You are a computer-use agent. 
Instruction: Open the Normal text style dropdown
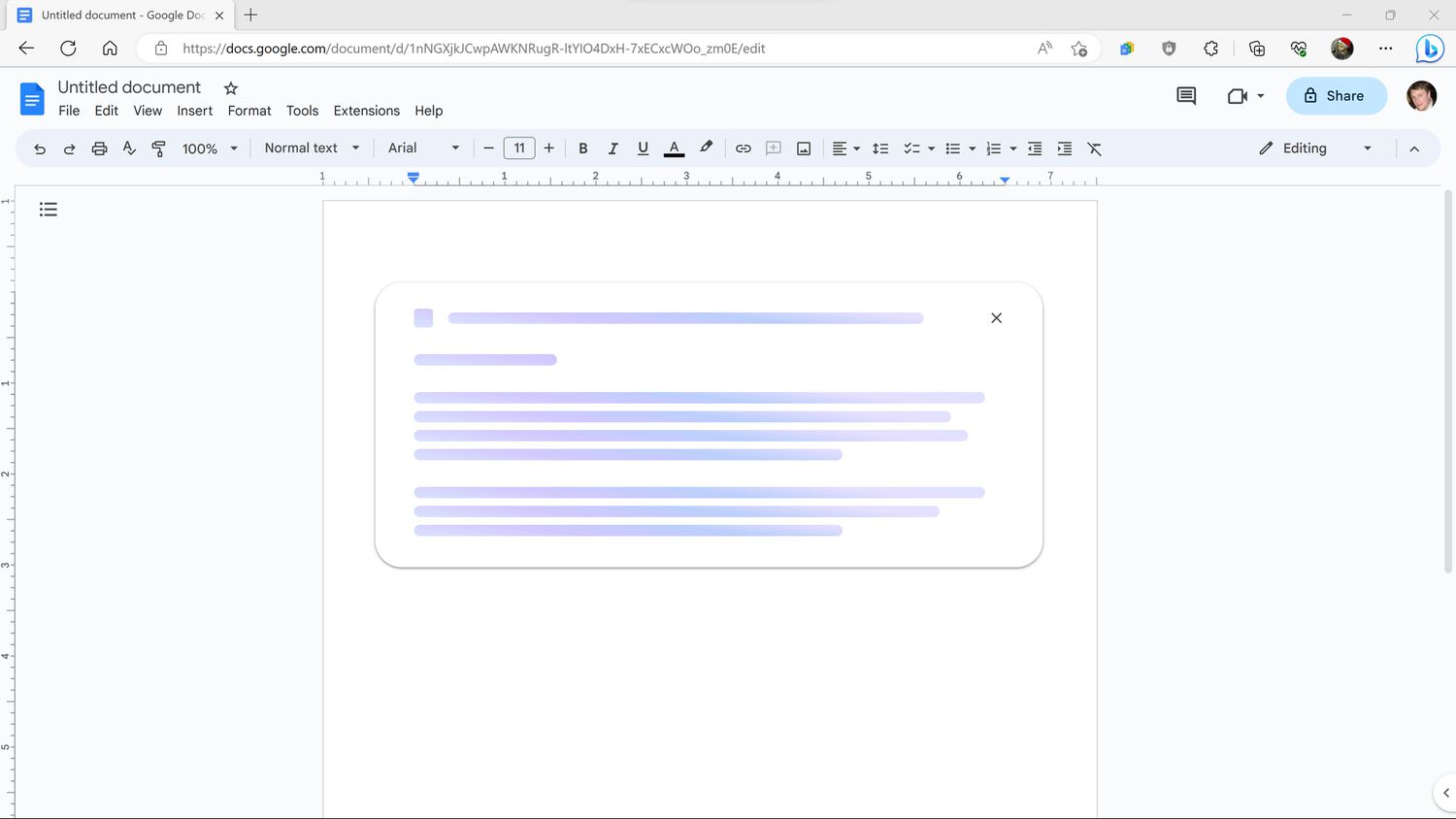312,148
